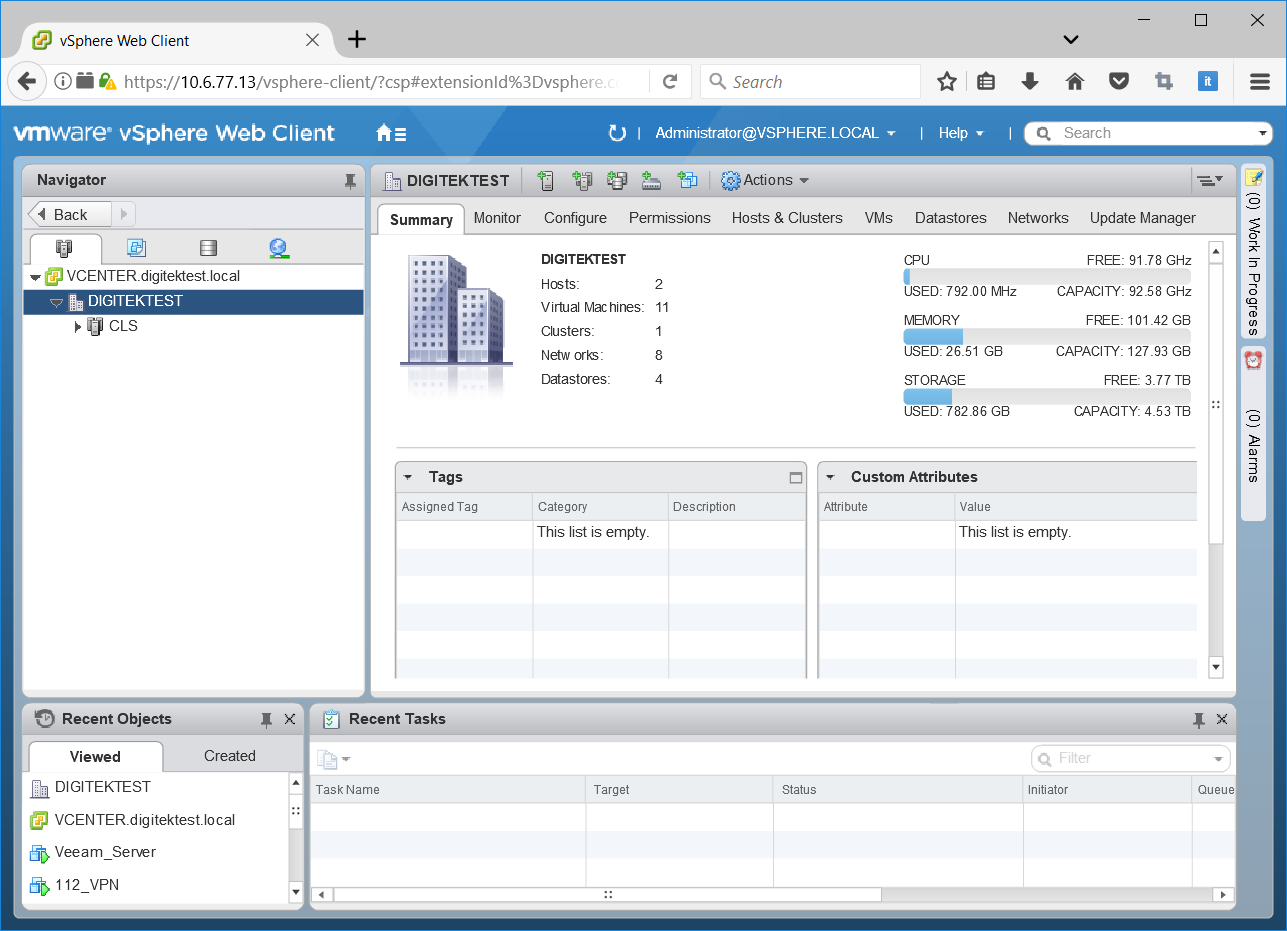Open the Alarms side panel
This screenshot has height=931, width=1287.
pos(1254,433)
